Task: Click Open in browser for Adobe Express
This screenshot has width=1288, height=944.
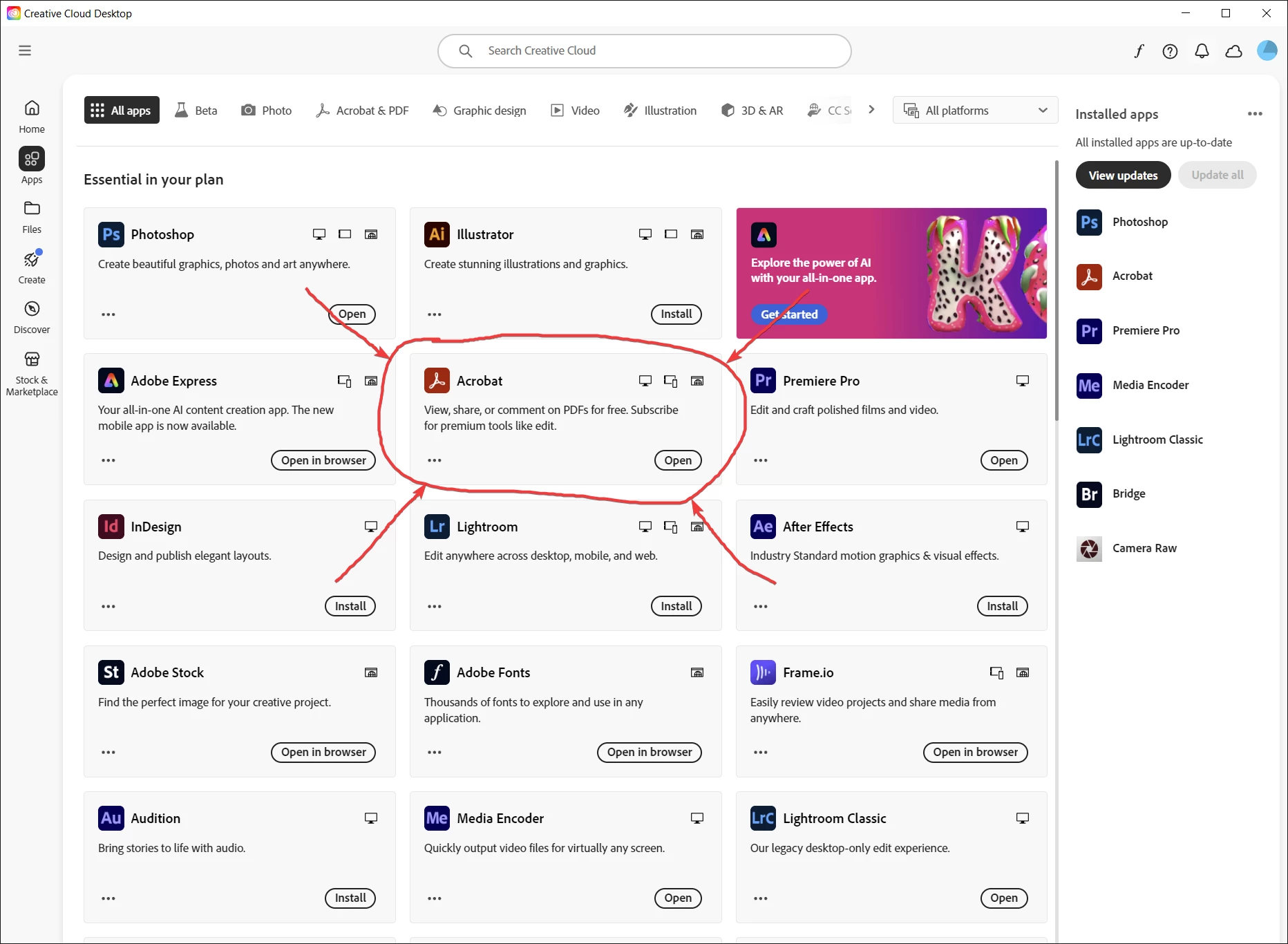Action: (x=323, y=460)
